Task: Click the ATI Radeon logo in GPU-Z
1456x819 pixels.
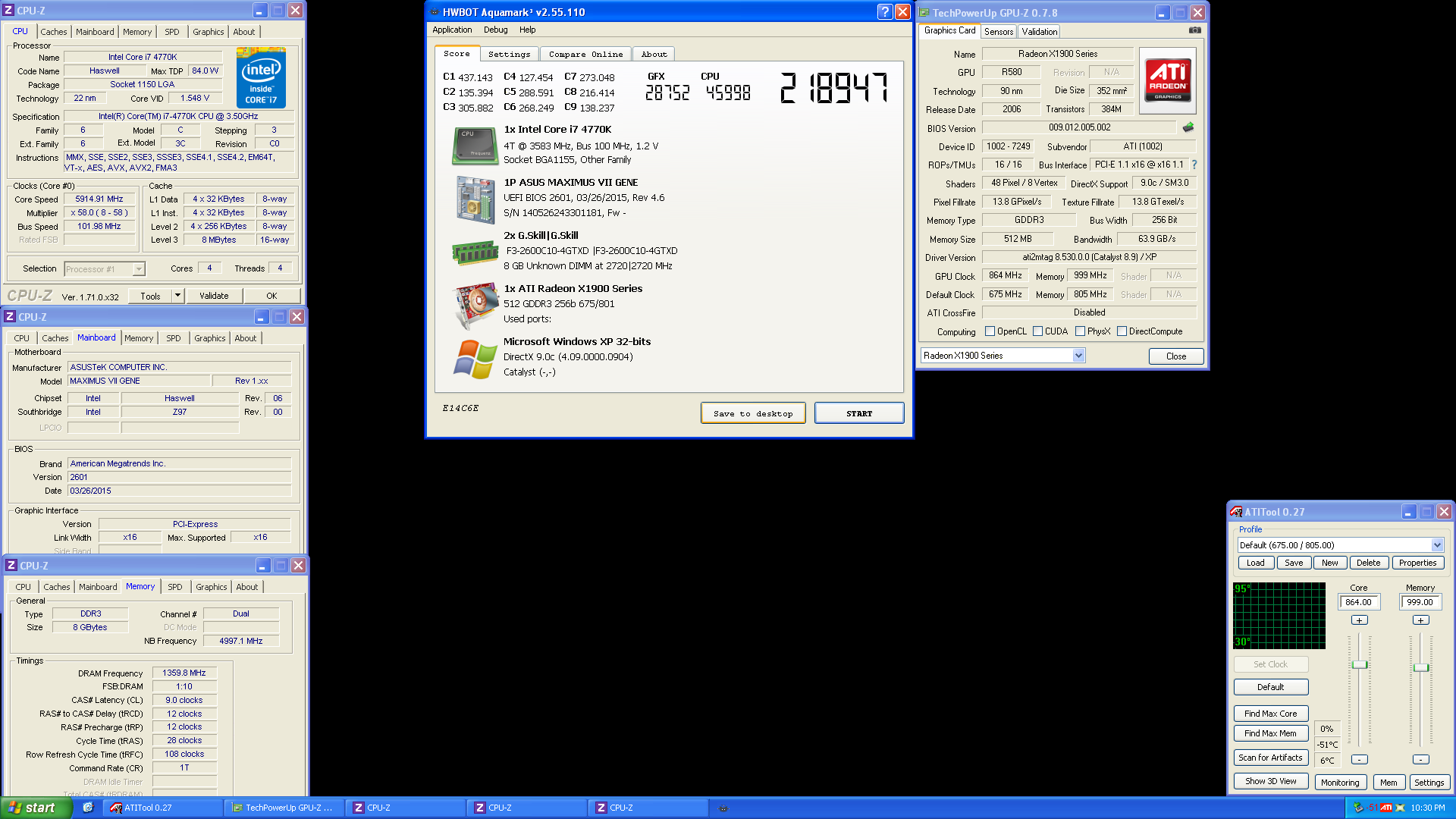Action: tap(1168, 81)
